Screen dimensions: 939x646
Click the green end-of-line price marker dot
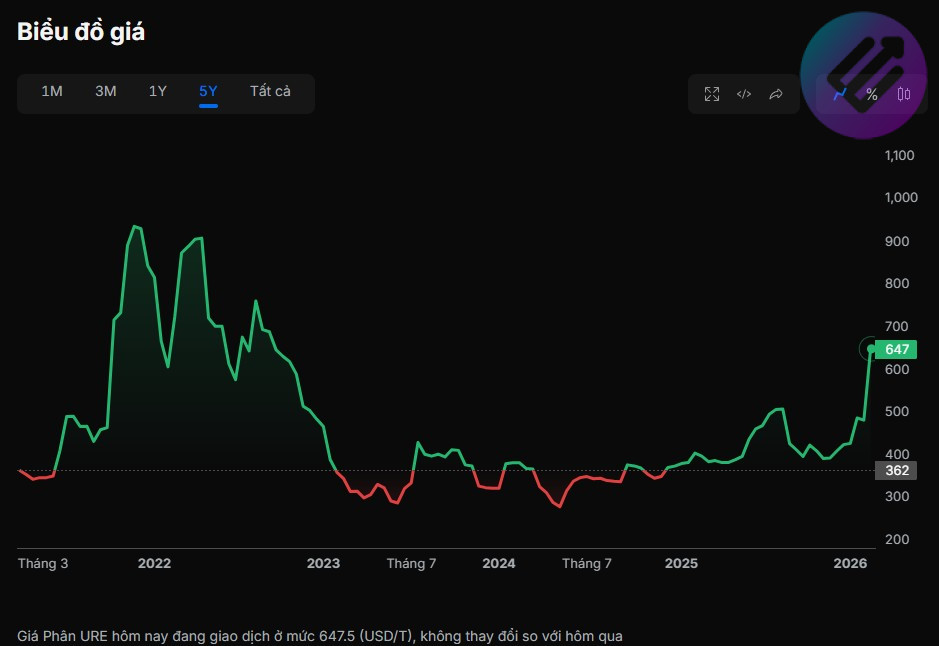click(871, 349)
